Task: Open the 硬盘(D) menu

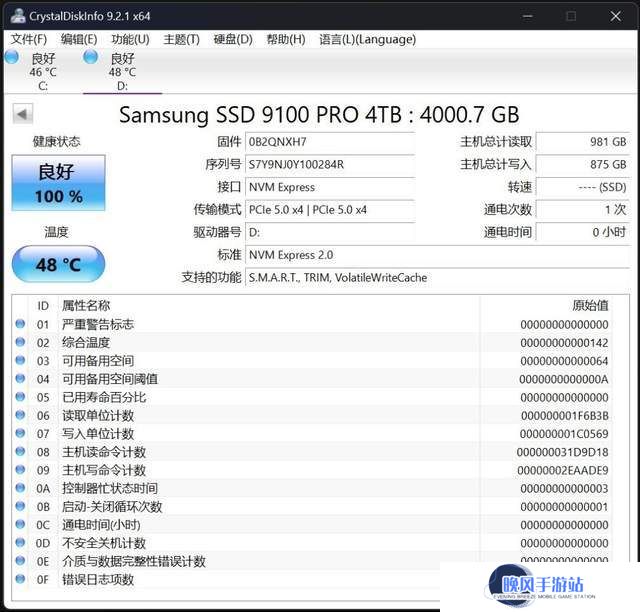Action: pyautogui.click(x=233, y=39)
